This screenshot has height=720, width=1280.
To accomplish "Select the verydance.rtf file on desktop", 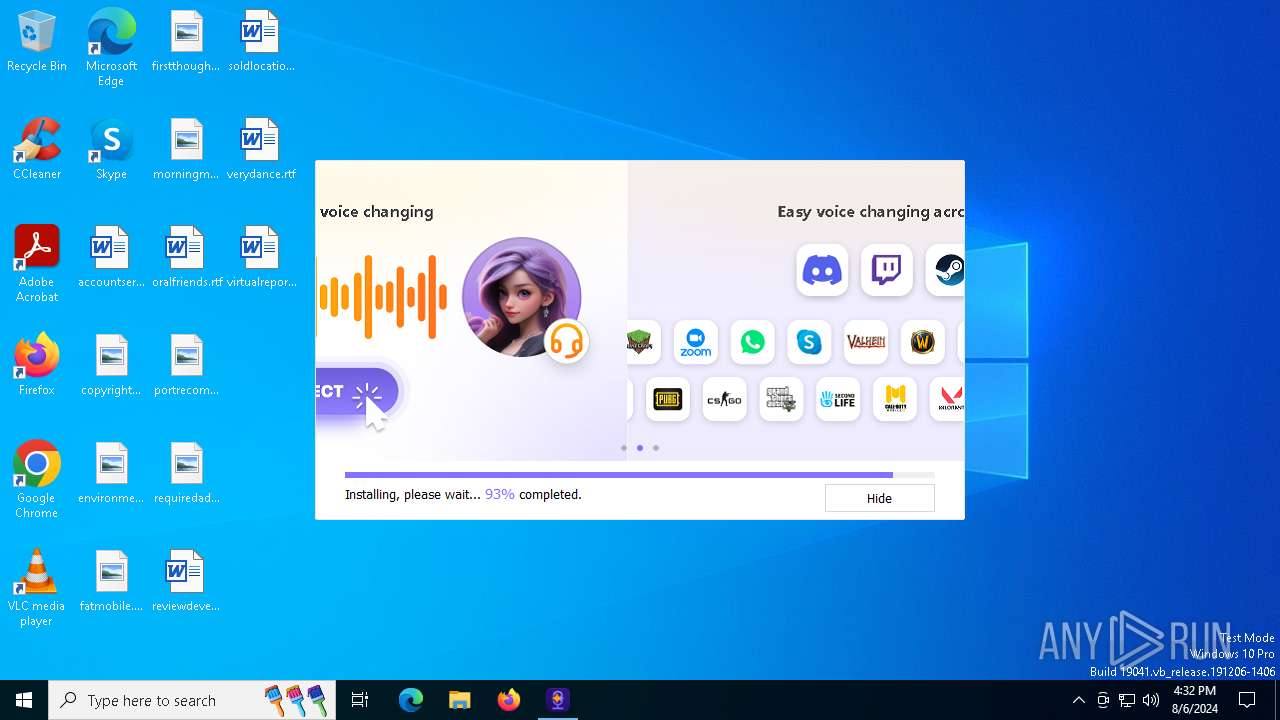I will pyautogui.click(x=261, y=150).
